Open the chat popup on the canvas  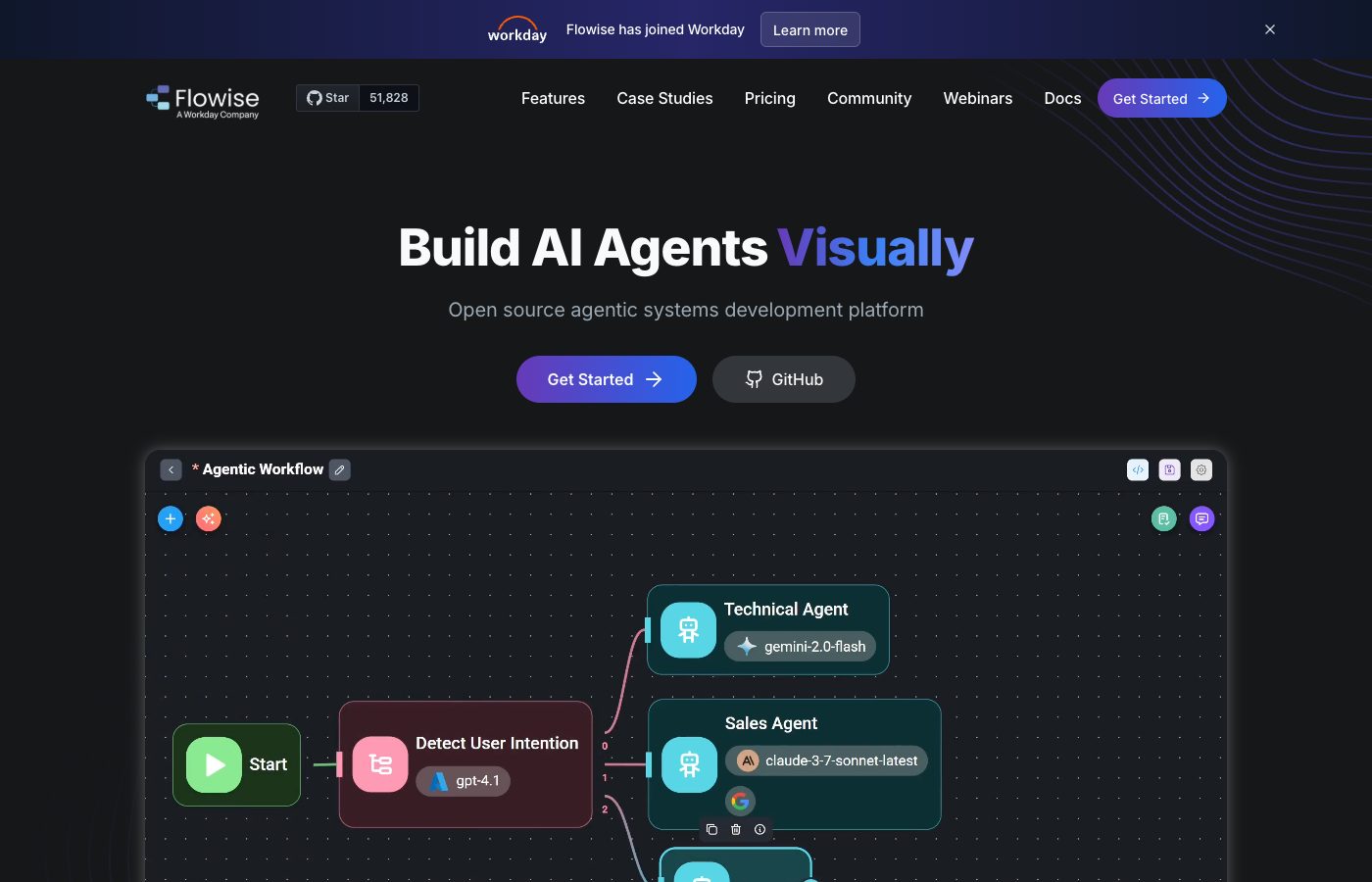(1201, 518)
